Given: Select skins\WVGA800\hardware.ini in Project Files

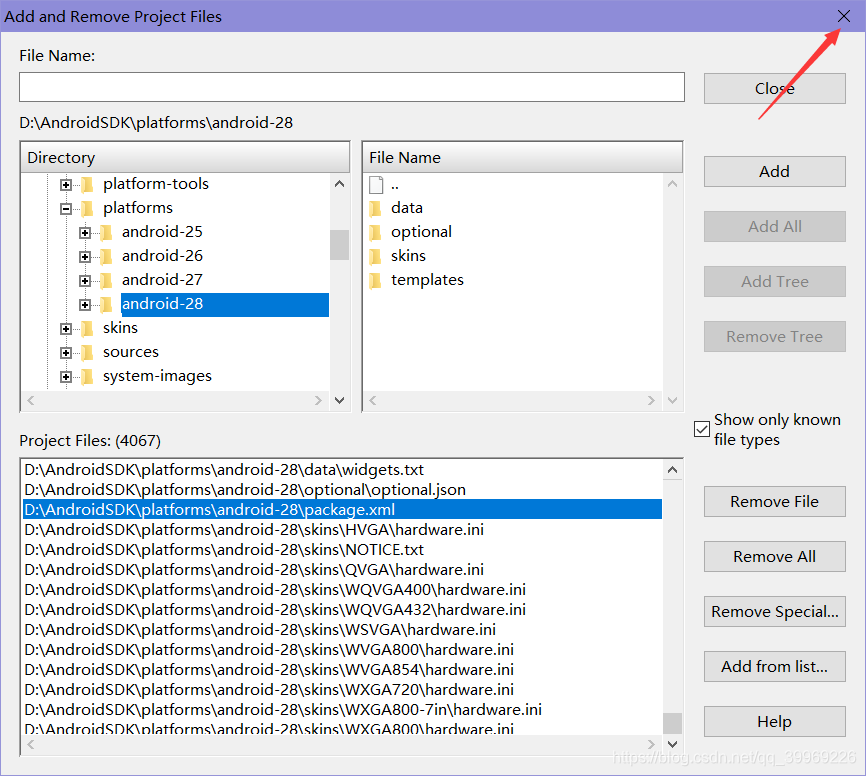Looking at the screenshot, I should (342, 650).
